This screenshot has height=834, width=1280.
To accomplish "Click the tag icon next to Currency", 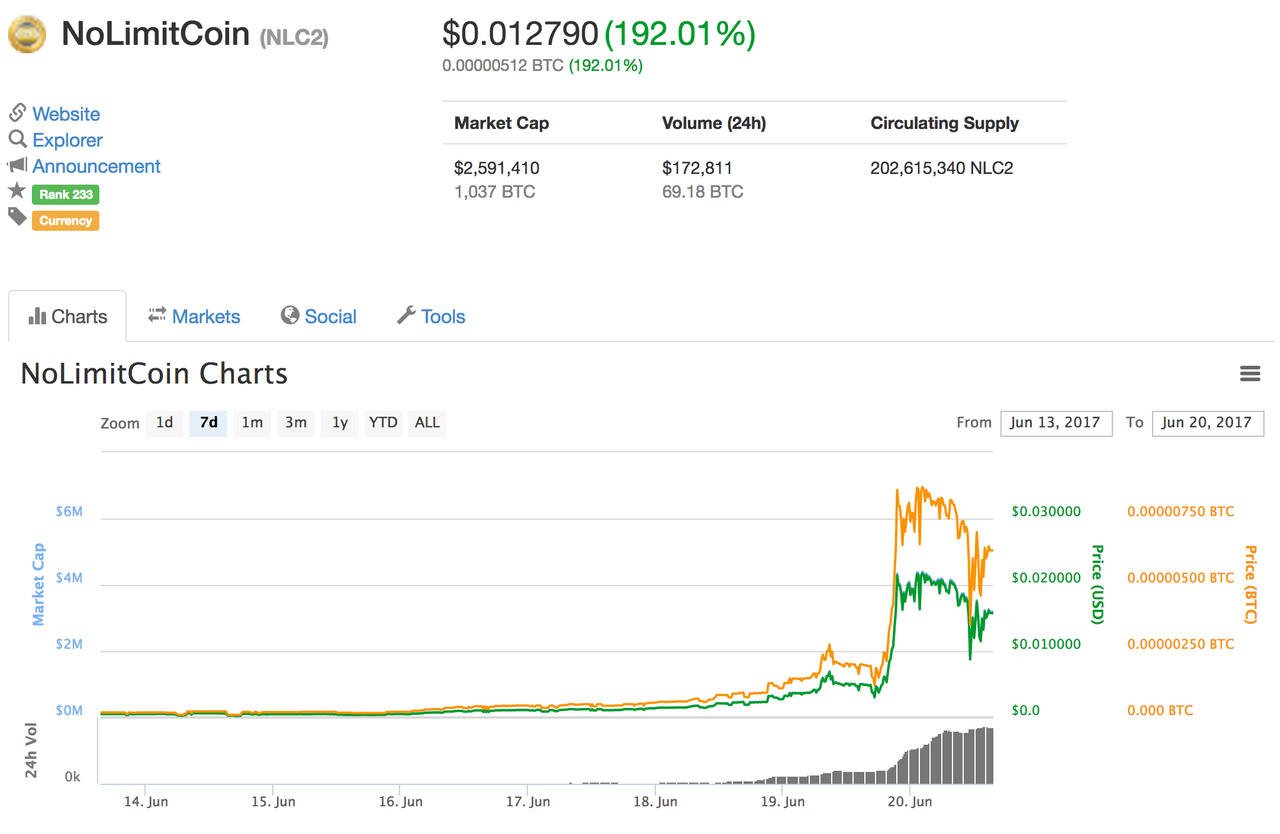I will tap(17, 216).
